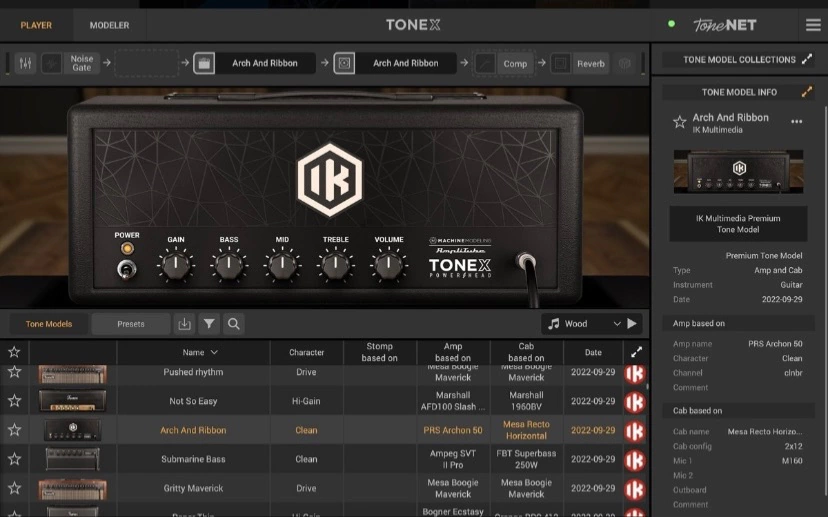Switch to the Presets tab
This screenshot has width=828, height=517.
coord(130,324)
